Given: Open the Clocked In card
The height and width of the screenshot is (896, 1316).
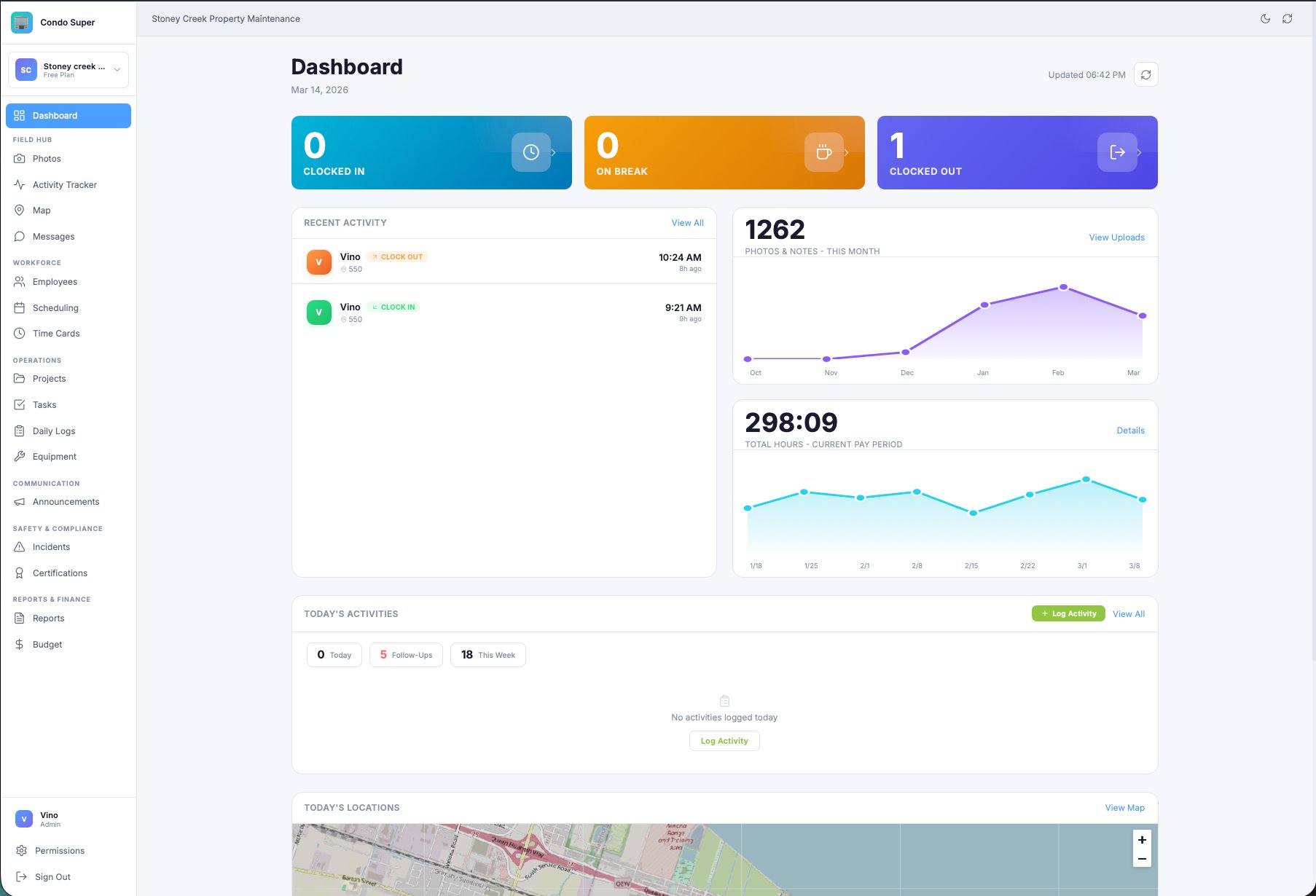Looking at the screenshot, I should pos(431,152).
